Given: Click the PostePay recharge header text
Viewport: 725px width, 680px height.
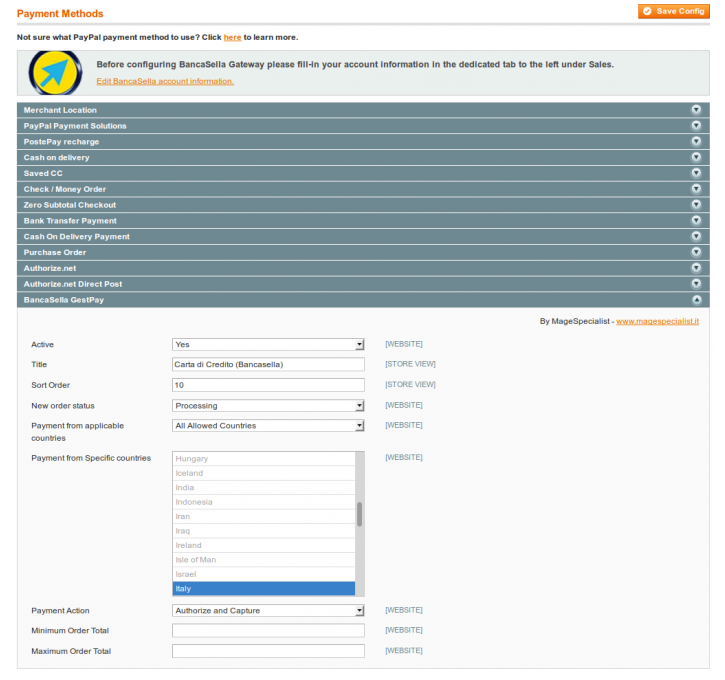Looking at the screenshot, I should [61, 141].
